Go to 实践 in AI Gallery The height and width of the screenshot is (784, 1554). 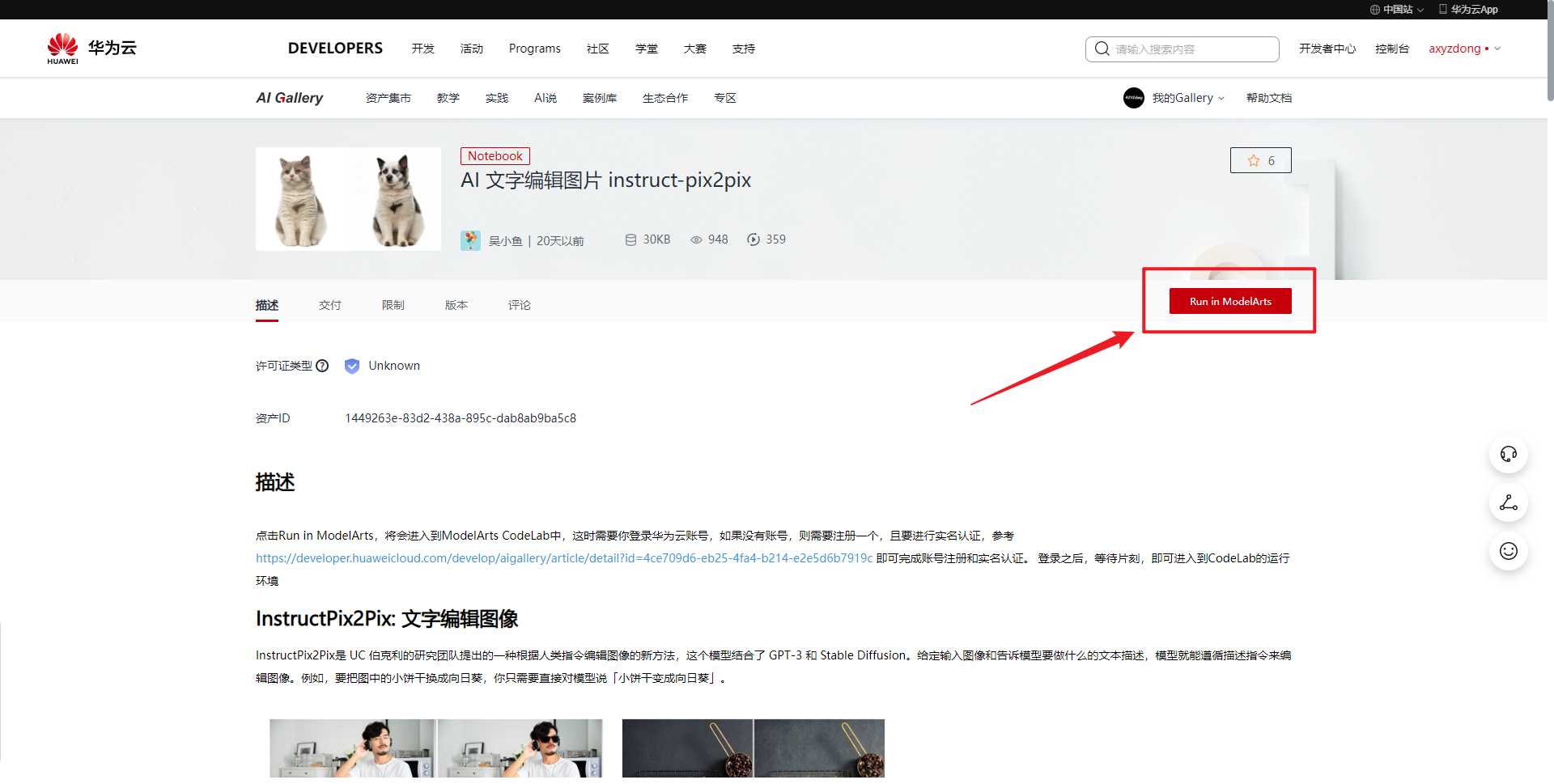tap(497, 98)
